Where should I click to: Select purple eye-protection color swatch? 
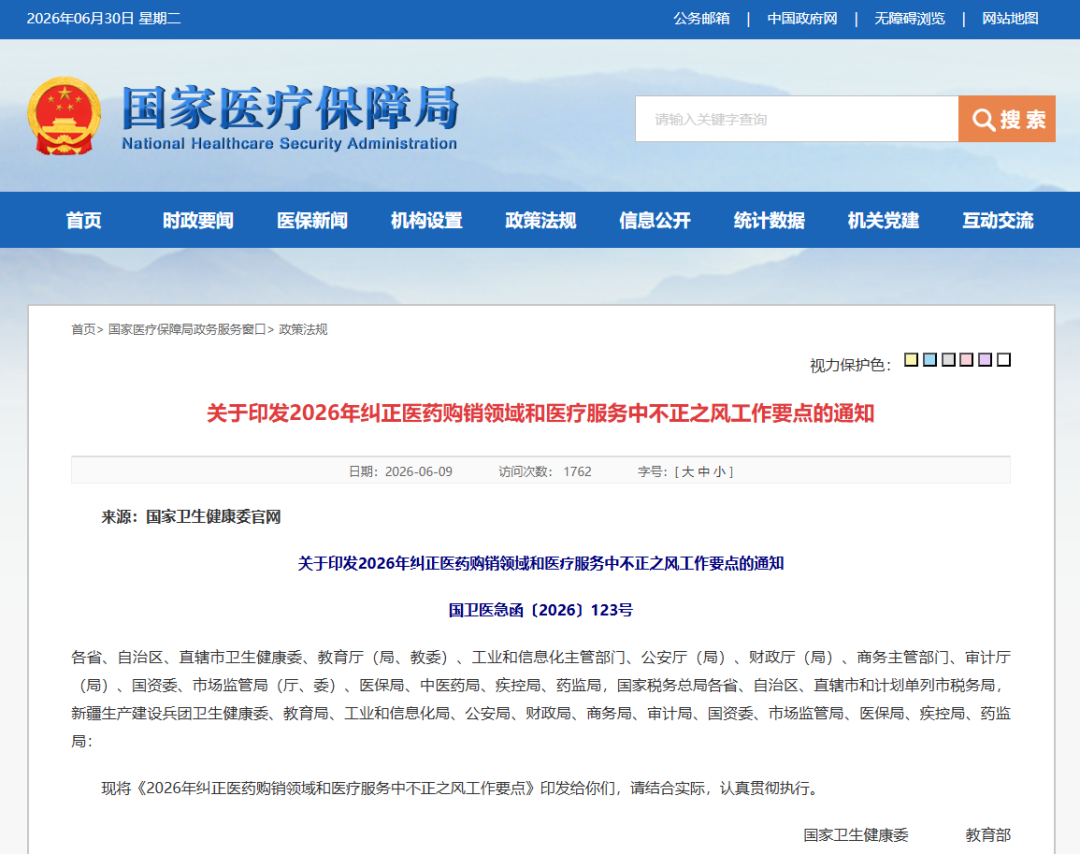tap(985, 360)
